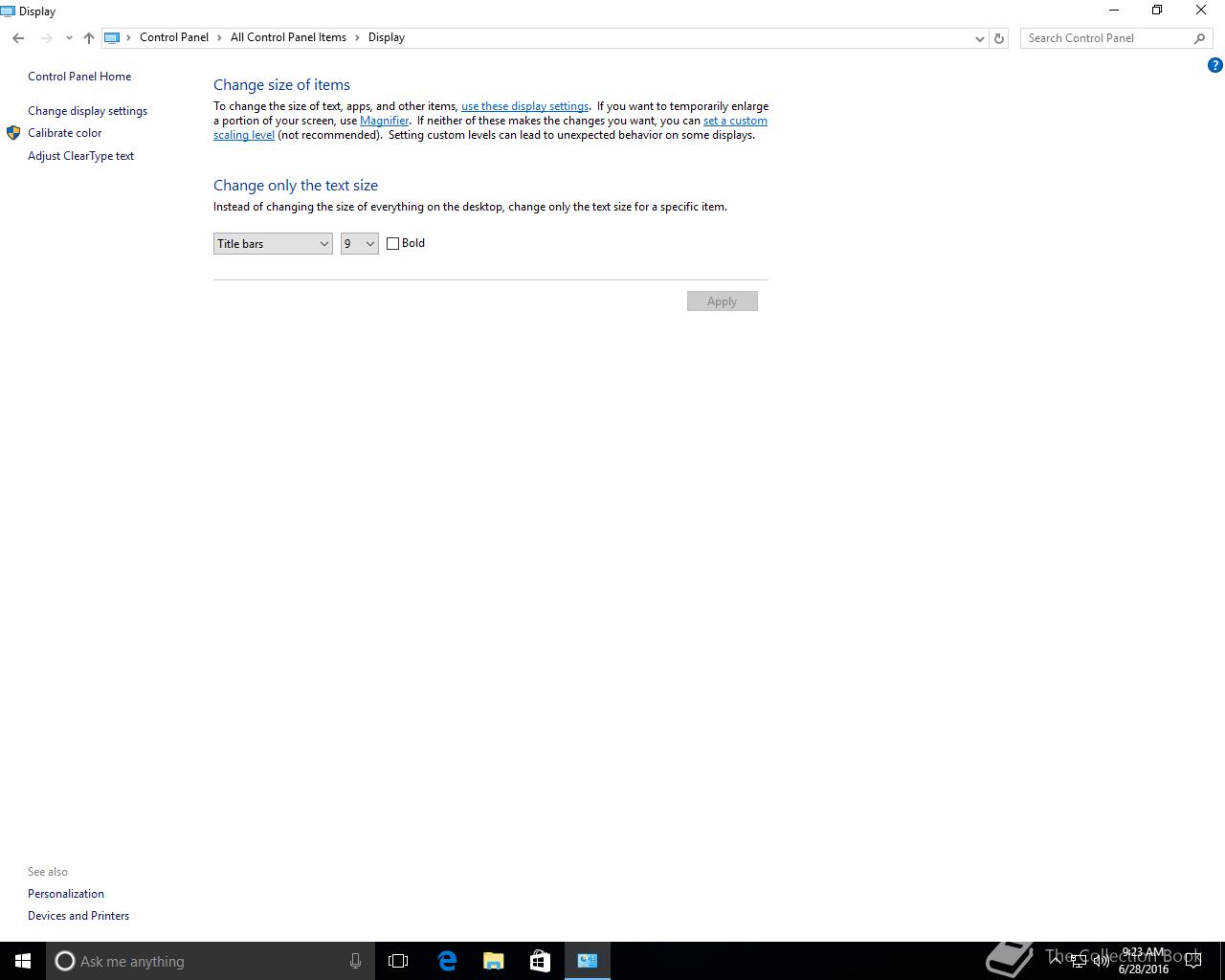Refresh the address bar location
Viewport: 1225px width, 980px height.
pyautogui.click(x=999, y=38)
